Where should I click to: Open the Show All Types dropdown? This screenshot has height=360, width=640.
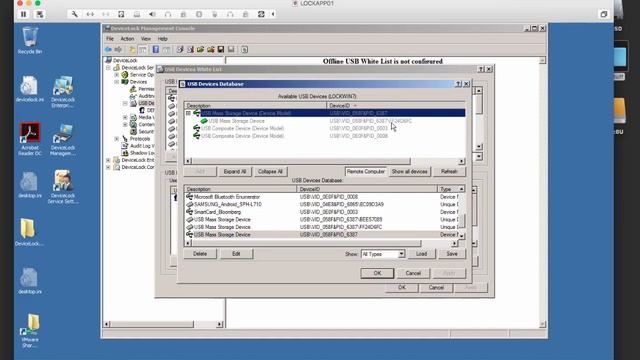pos(401,254)
